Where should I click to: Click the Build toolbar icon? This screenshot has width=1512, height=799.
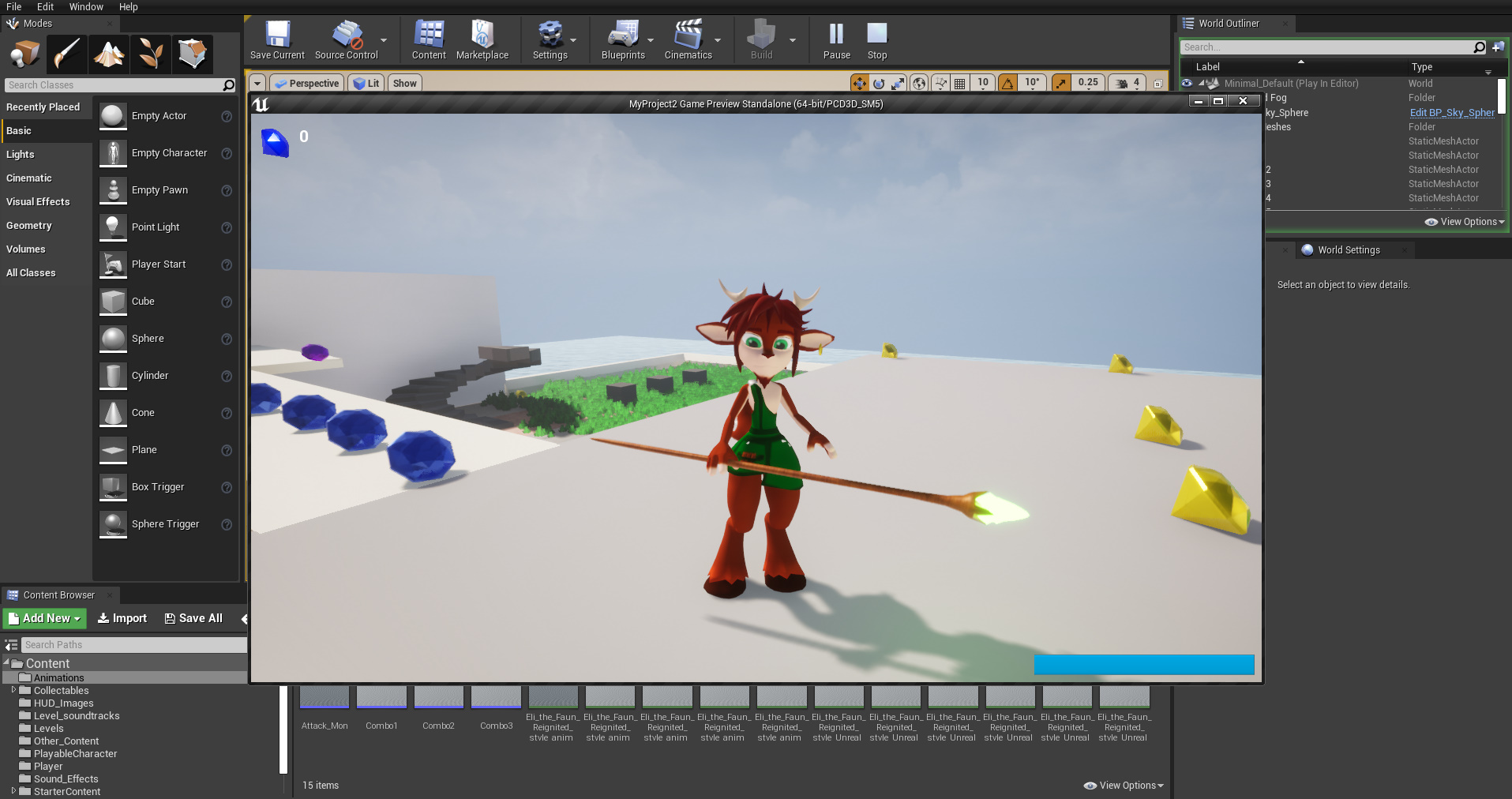762,35
